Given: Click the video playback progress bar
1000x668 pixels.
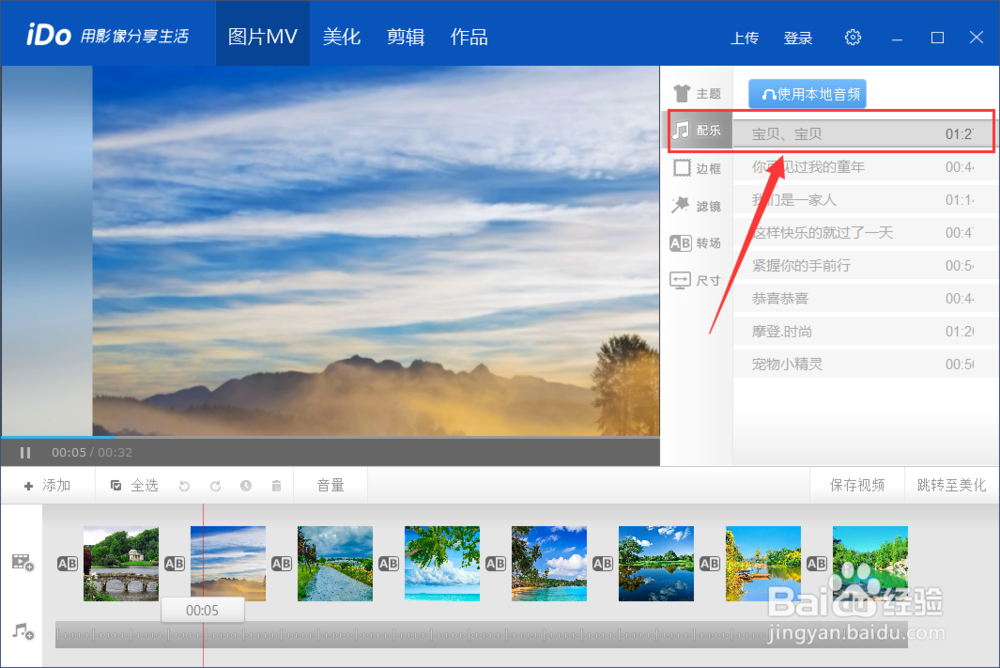Looking at the screenshot, I should (x=330, y=438).
